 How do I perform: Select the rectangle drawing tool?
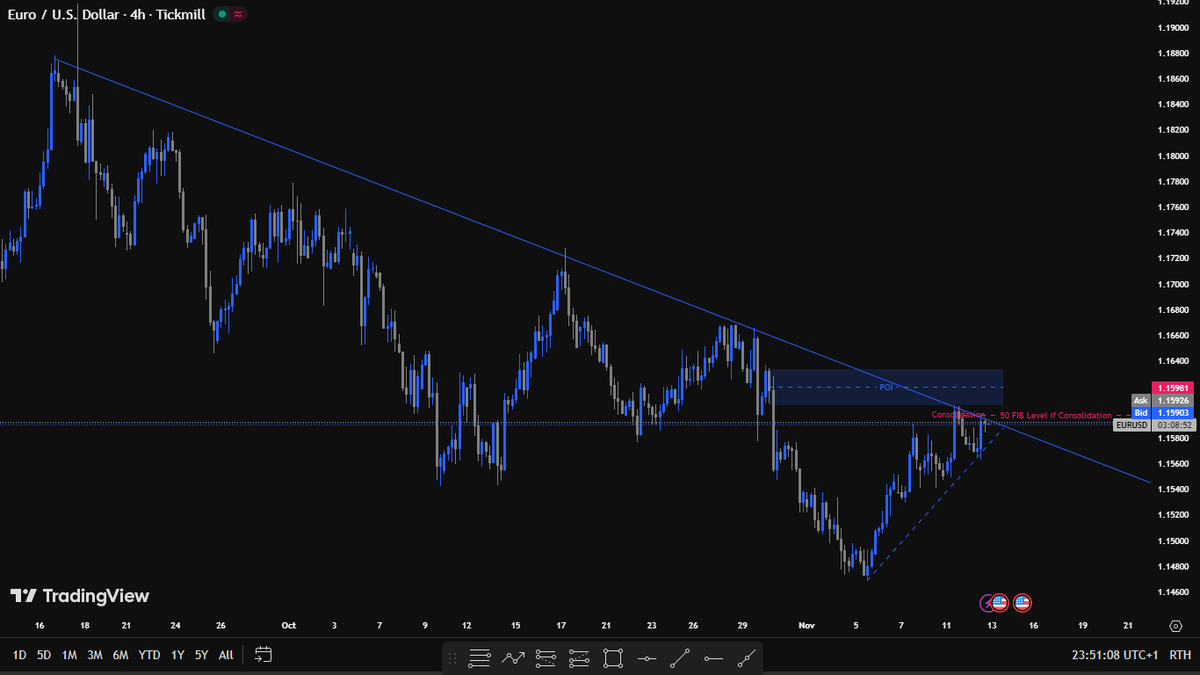click(x=613, y=658)
